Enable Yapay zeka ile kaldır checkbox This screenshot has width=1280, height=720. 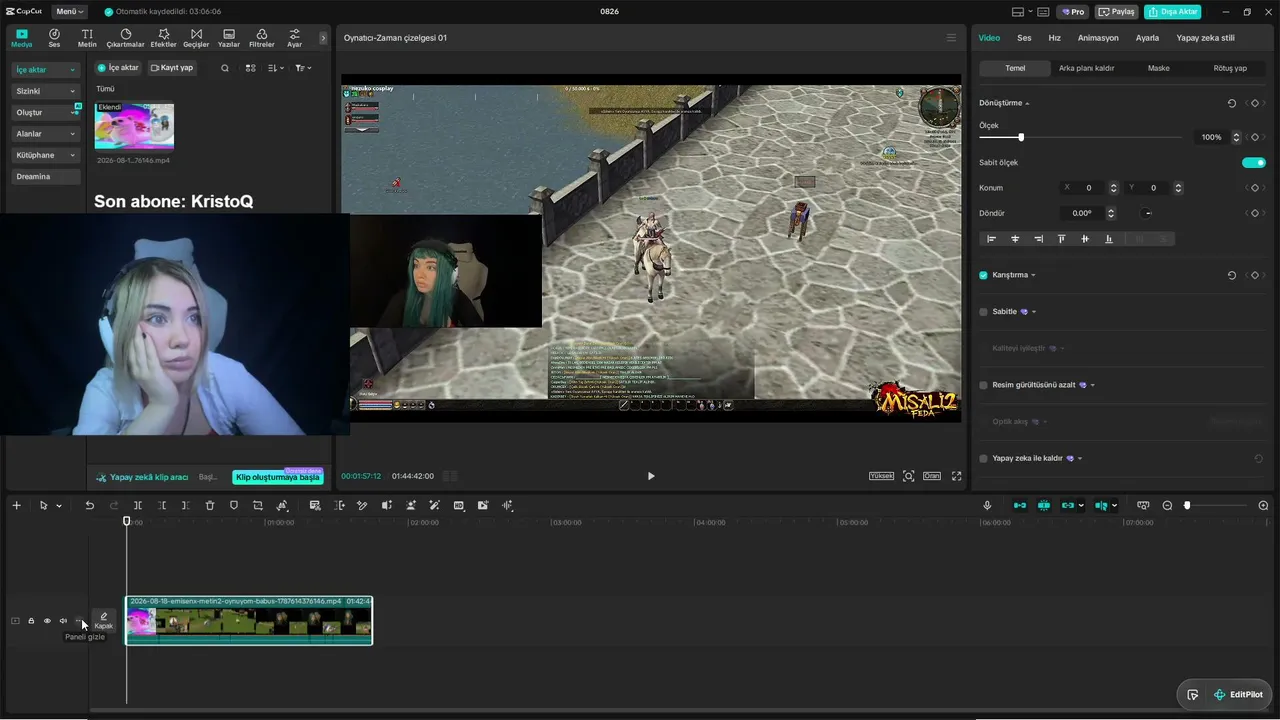[983, 458]
